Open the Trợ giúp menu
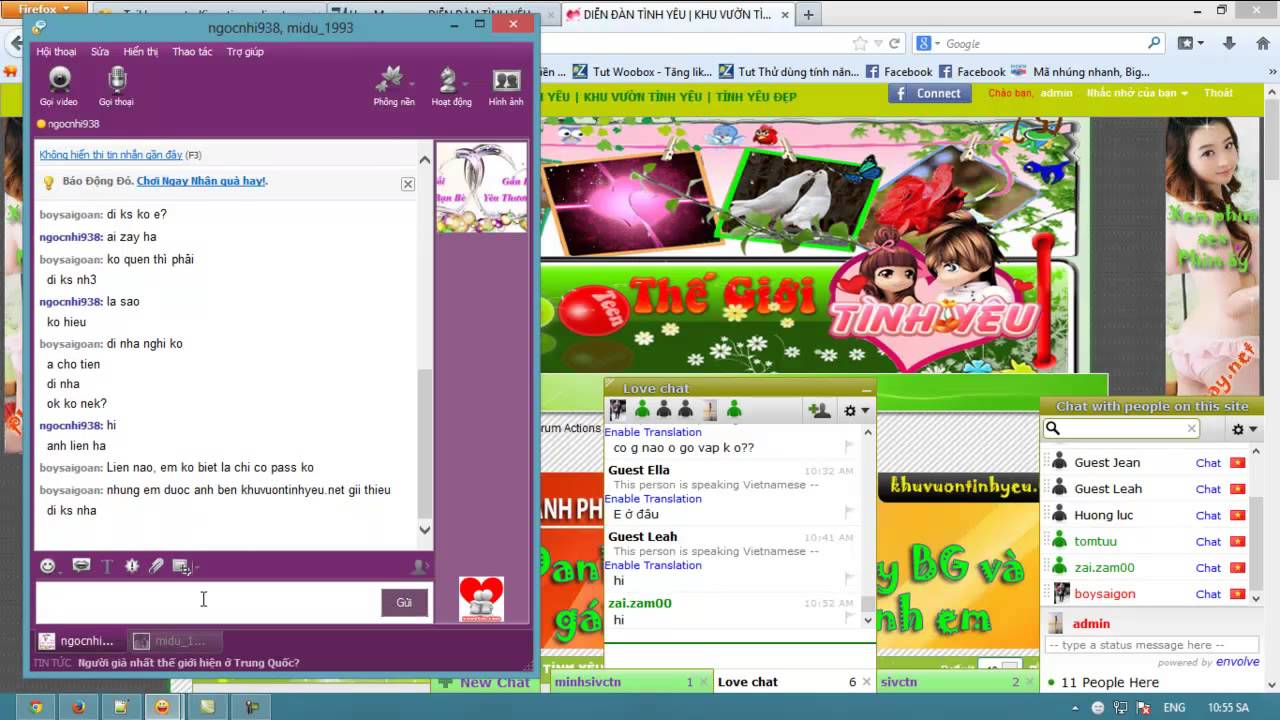Screen dimensions: 1280x720 pos(245,51)
